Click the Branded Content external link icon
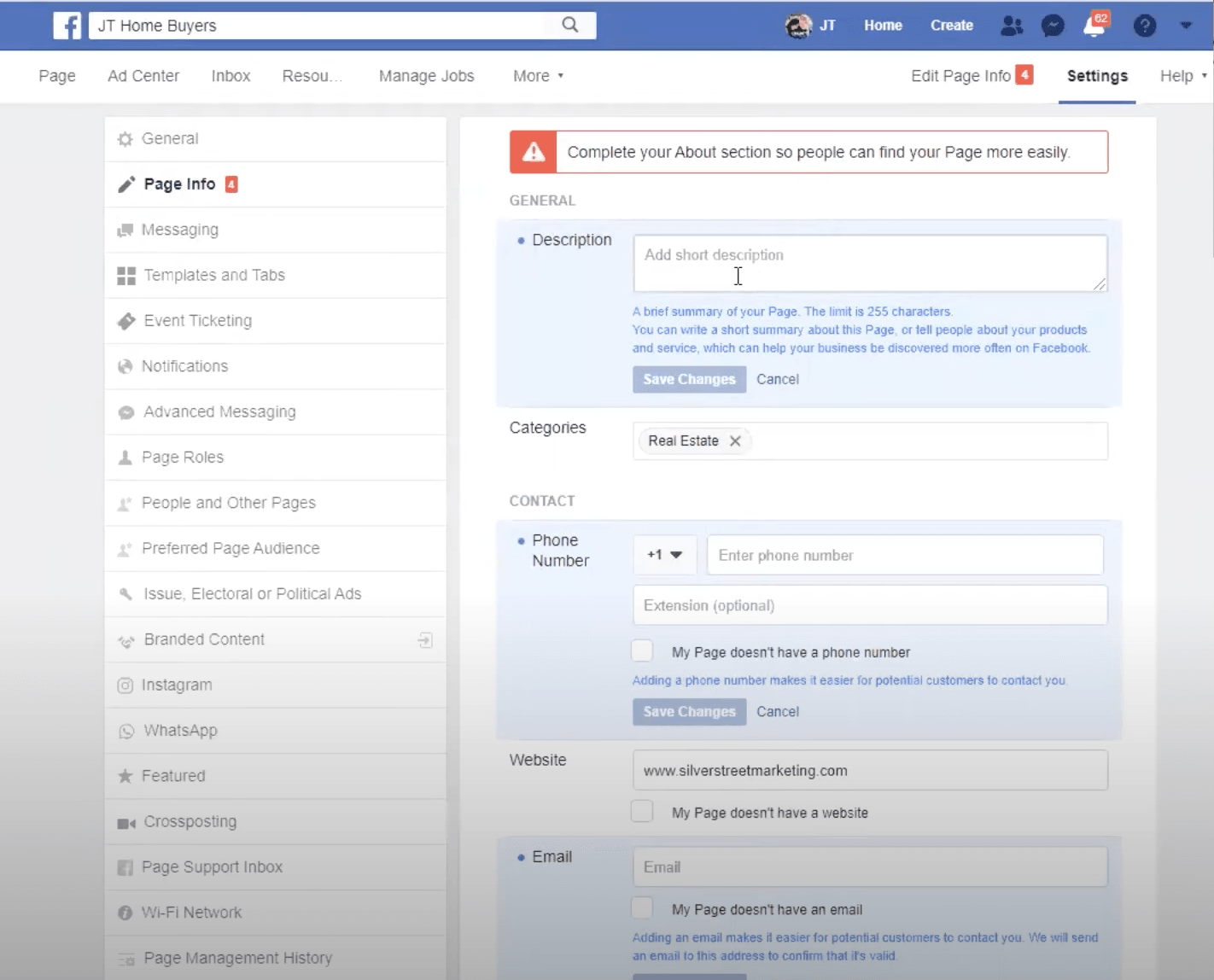The width and height of the screenshot is (1214, 980). pyautogui.click(x=425, y=640)
